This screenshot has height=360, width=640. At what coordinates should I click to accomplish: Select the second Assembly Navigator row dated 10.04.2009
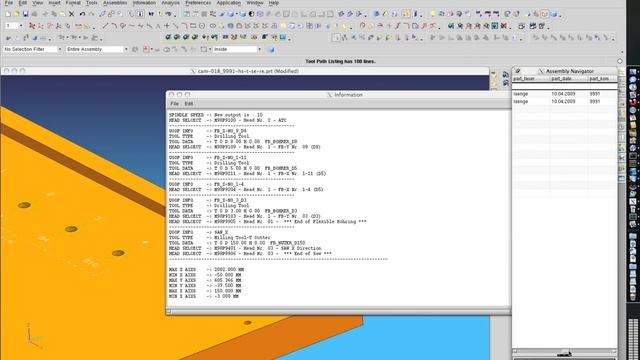pyautogui.click(x=564, y=101)
